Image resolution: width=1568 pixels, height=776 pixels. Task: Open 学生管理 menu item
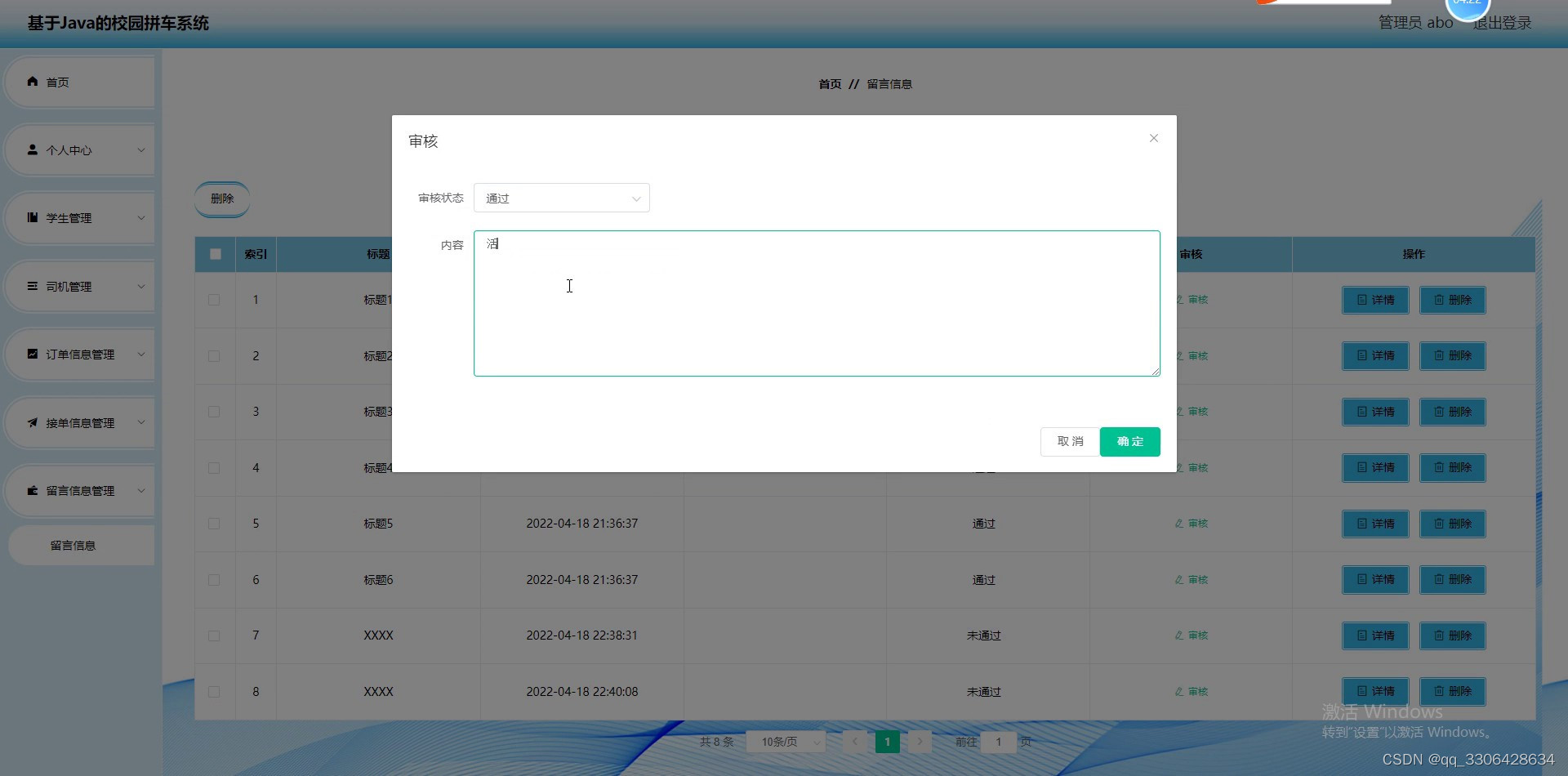(80, 218)
